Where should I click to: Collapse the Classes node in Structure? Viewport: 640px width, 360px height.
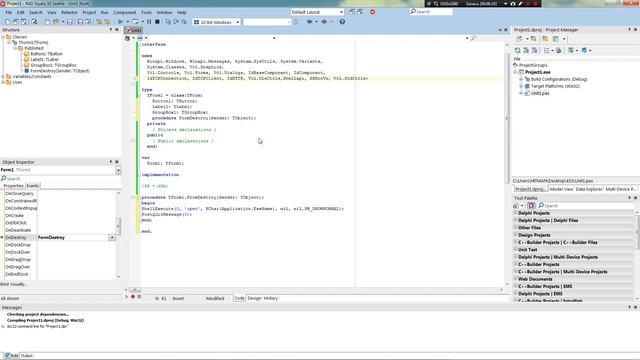click(x=3, y=37)
